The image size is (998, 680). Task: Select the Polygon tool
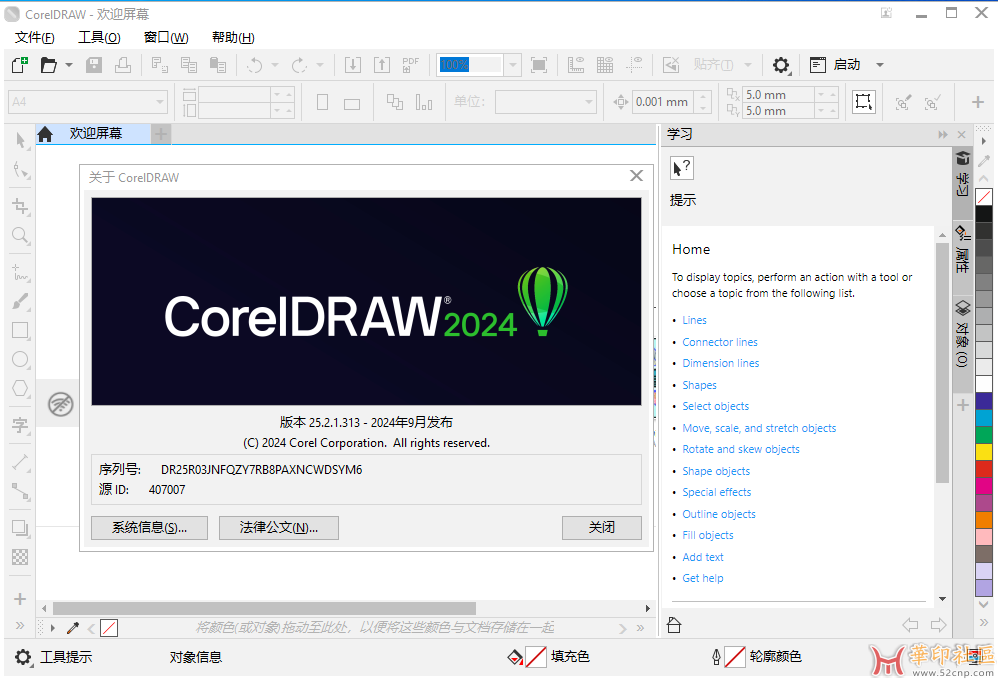pos(20,388)
